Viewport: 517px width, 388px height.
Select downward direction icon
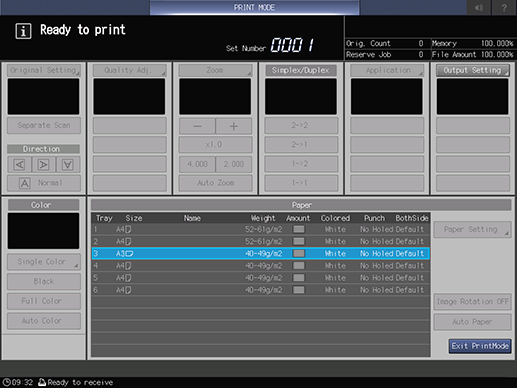(x=68, y=164)
